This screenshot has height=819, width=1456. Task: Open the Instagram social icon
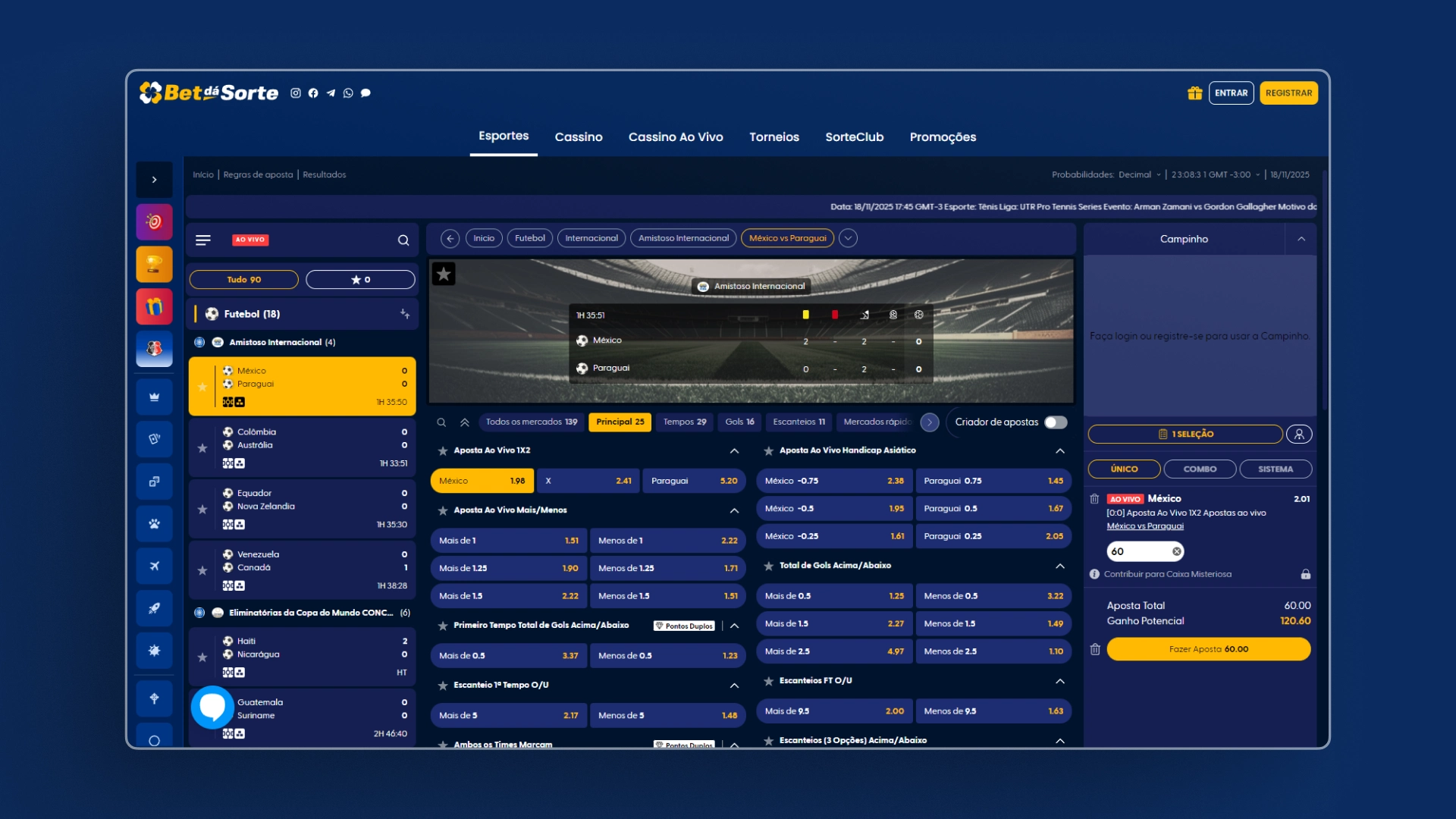point(296,93)
